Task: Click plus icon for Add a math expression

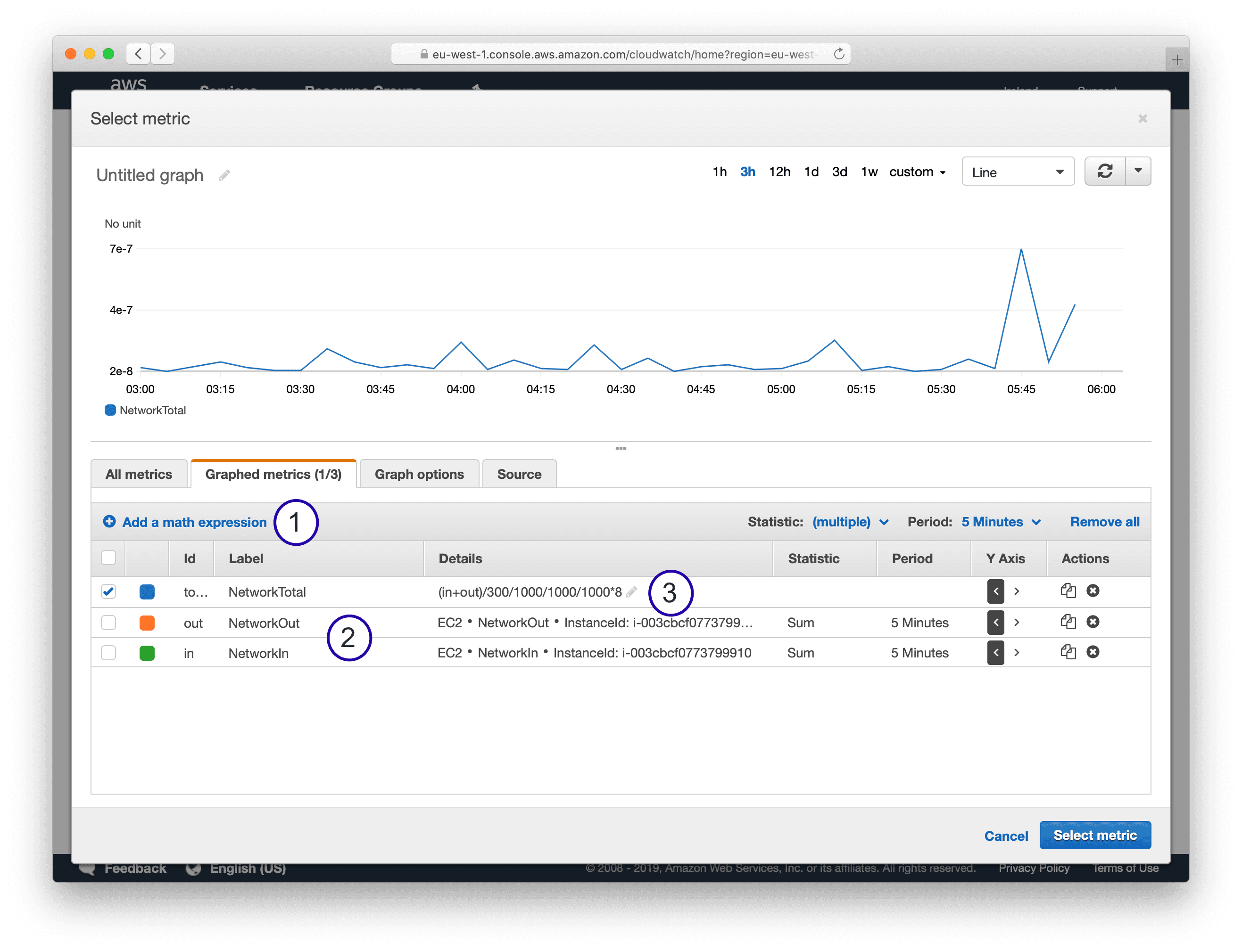Action: [109, 521]
